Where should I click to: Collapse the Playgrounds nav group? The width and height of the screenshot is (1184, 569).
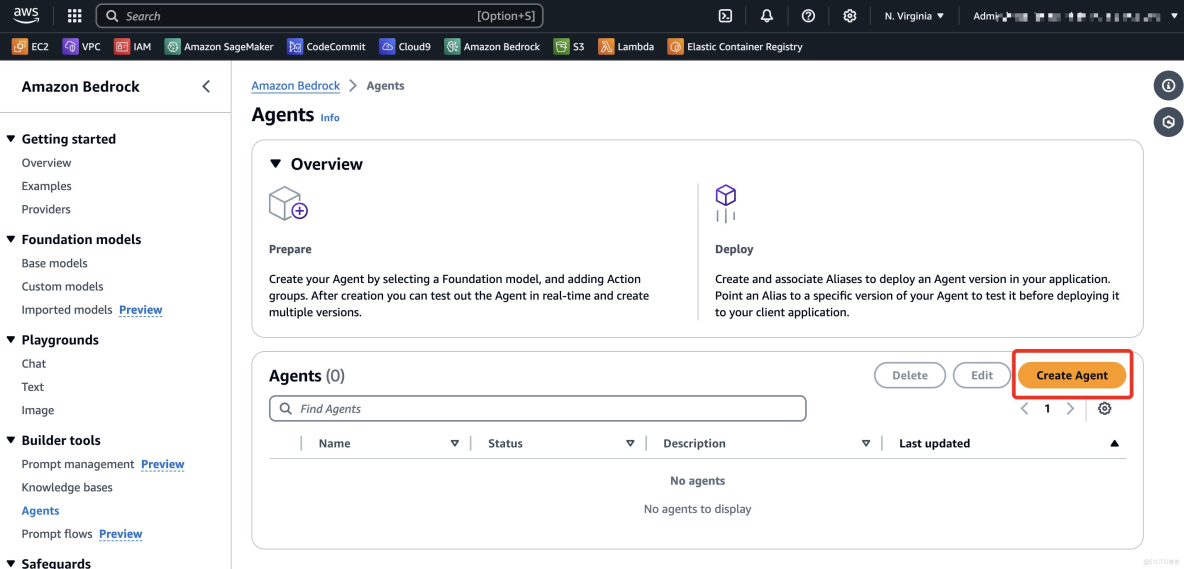(x=11, y=340)
